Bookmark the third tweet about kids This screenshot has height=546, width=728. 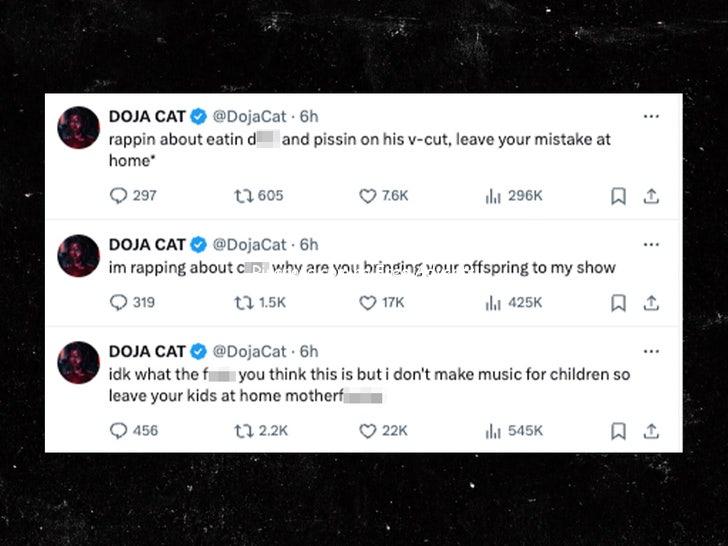click(618, 431)
